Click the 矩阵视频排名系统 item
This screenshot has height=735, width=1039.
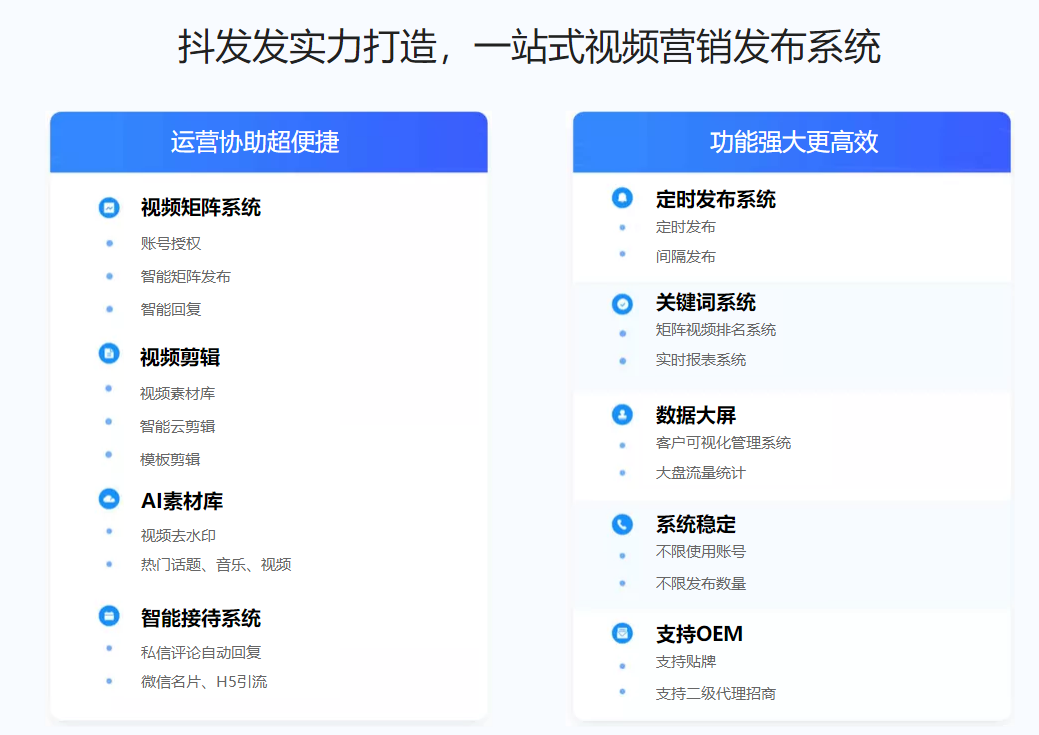pos(716,330)
